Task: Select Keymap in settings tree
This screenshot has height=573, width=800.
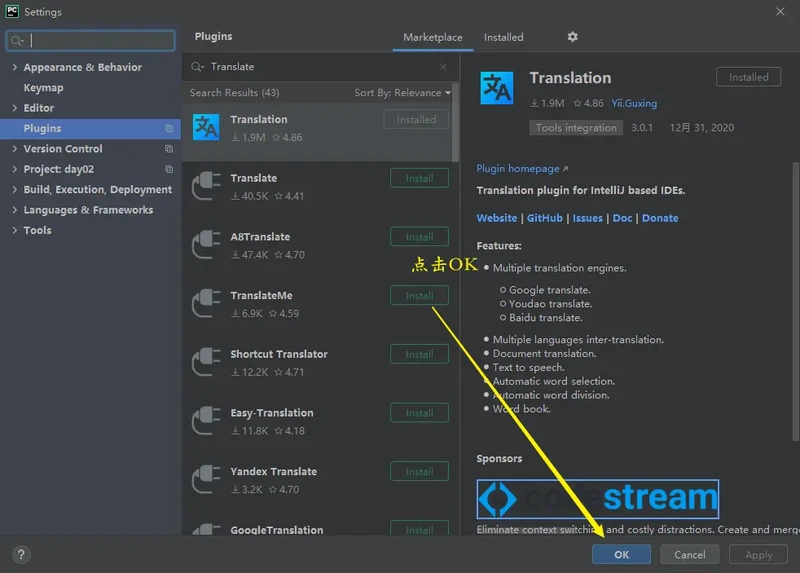Action: (43, 88)
